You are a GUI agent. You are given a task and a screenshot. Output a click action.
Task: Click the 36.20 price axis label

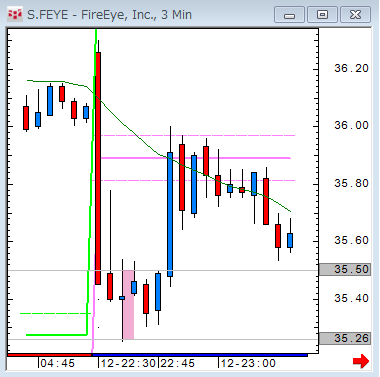(351, 68)
